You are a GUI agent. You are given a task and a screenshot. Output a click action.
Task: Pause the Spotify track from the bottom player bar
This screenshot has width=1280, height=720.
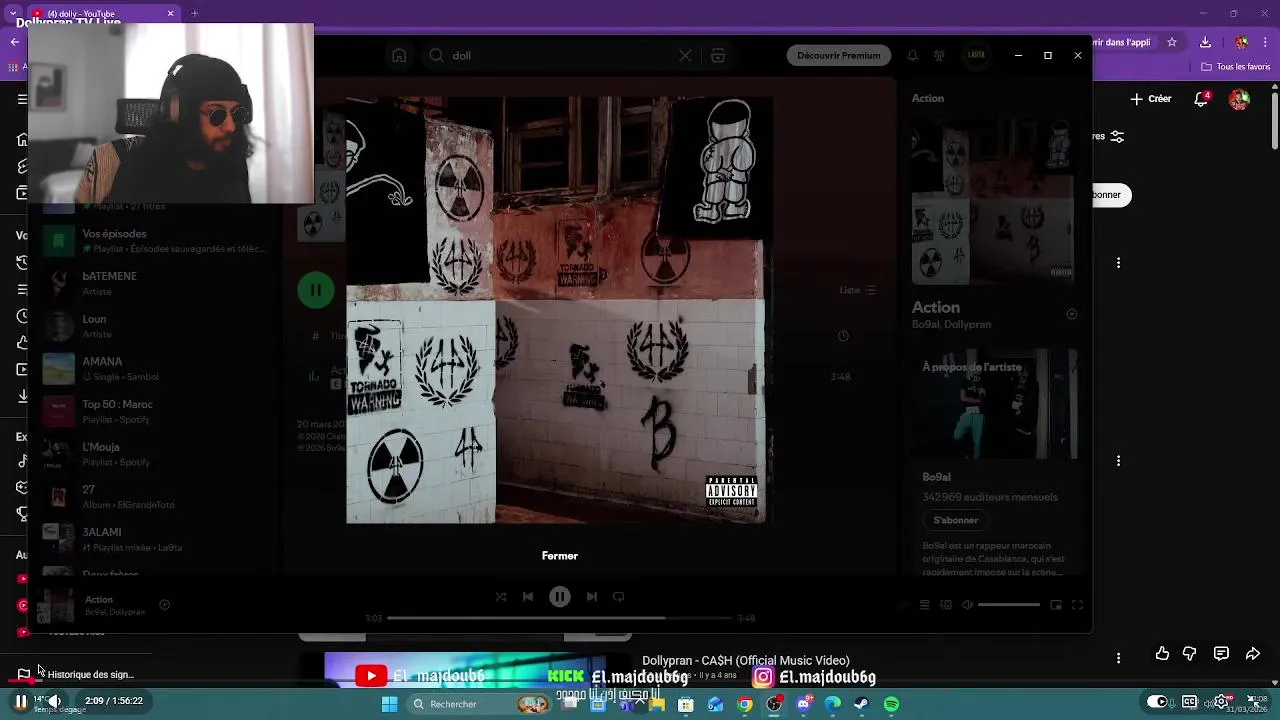[560, 597]
